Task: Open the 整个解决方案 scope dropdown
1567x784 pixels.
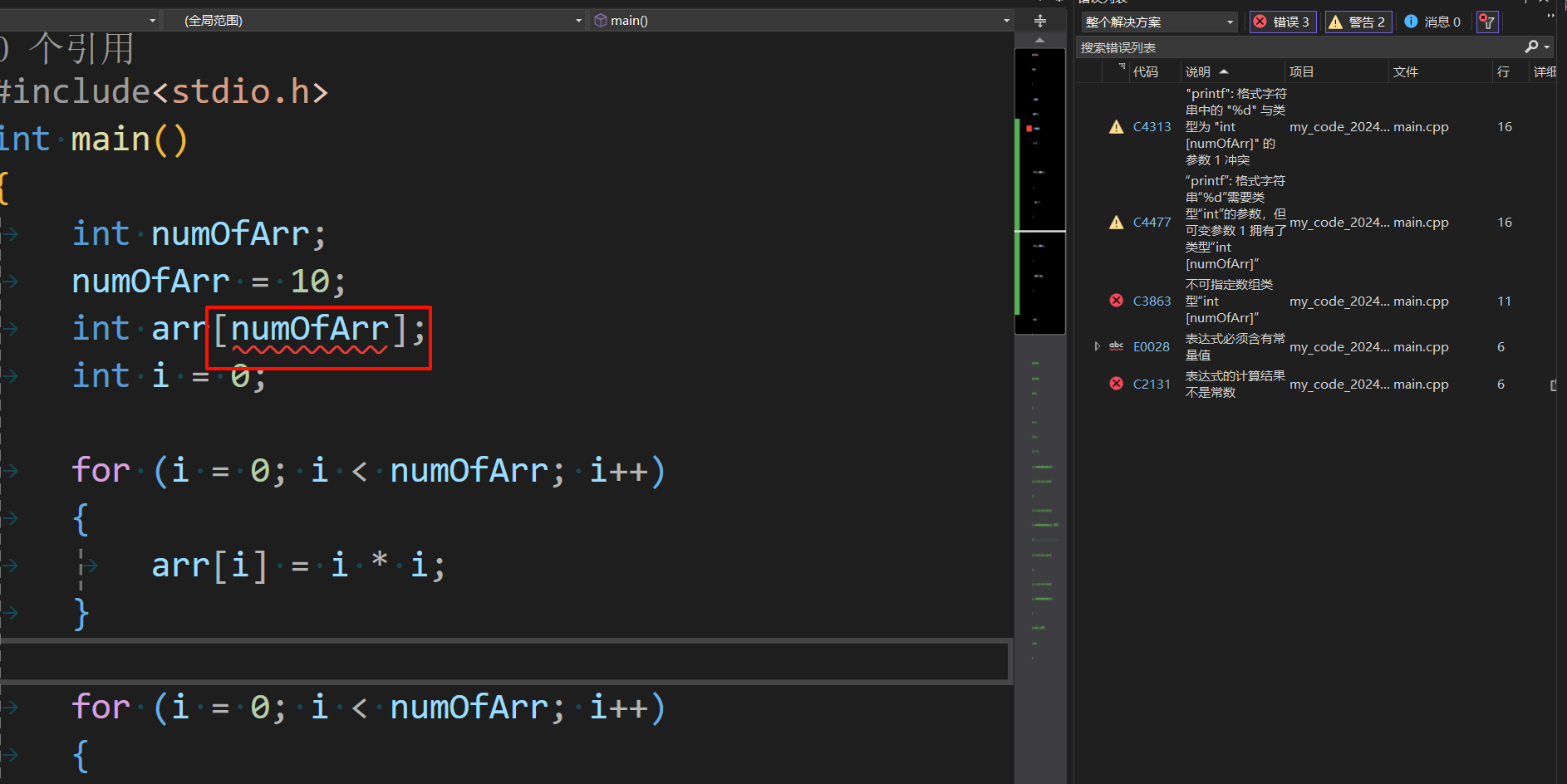Action: [1159, 22]
